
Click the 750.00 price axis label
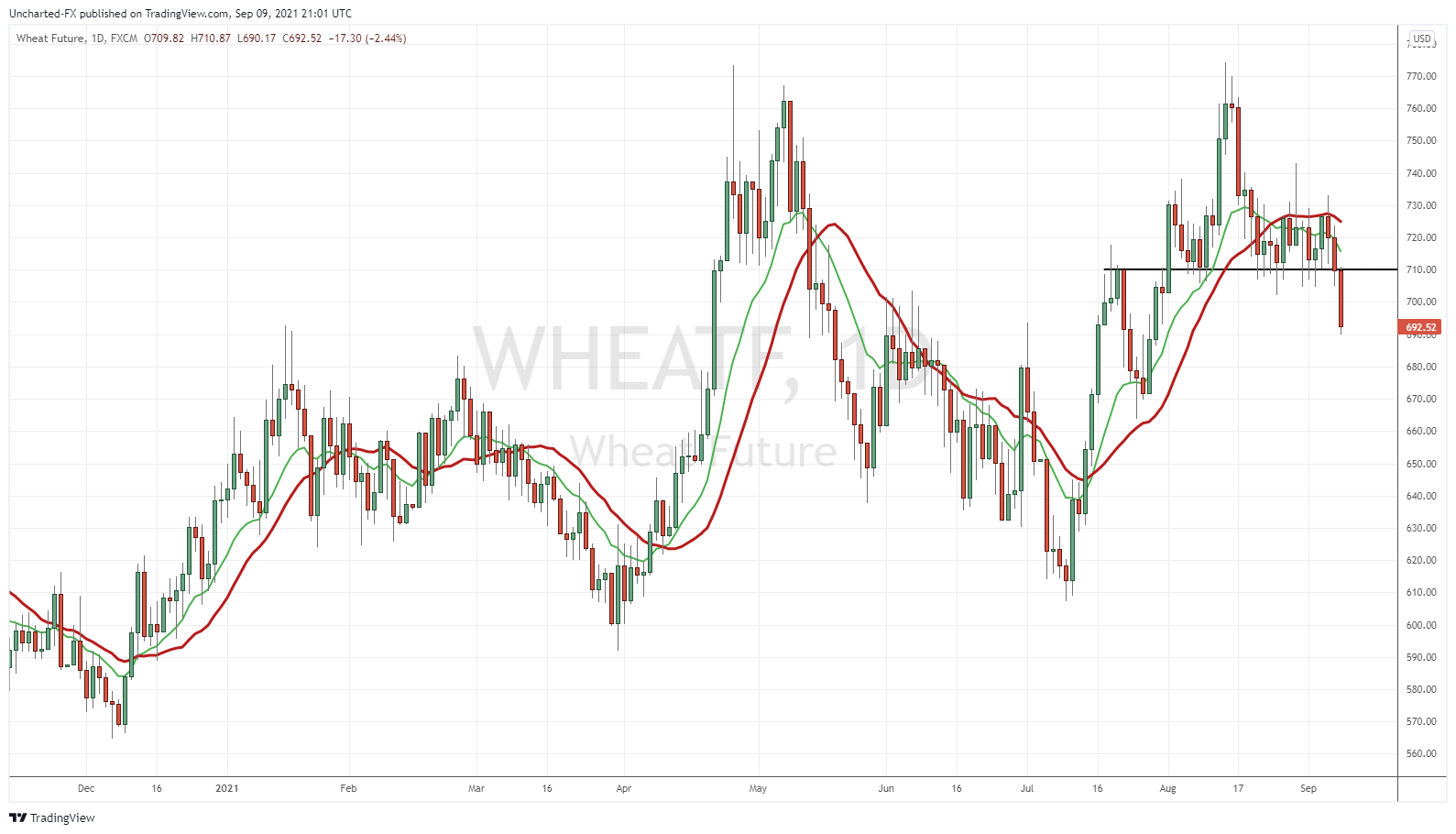[x=1421, y=140]
